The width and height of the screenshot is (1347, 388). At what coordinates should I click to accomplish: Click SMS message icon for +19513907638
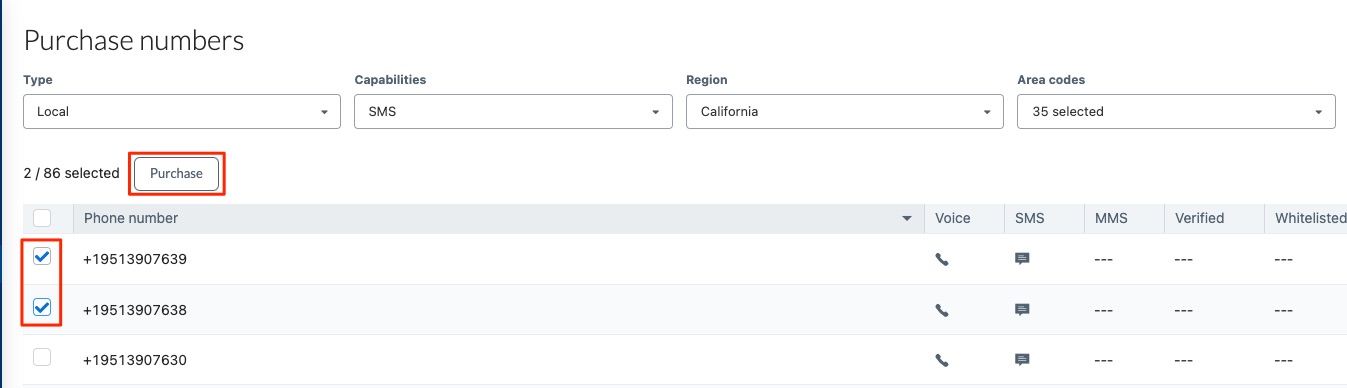coord(1022,310)
